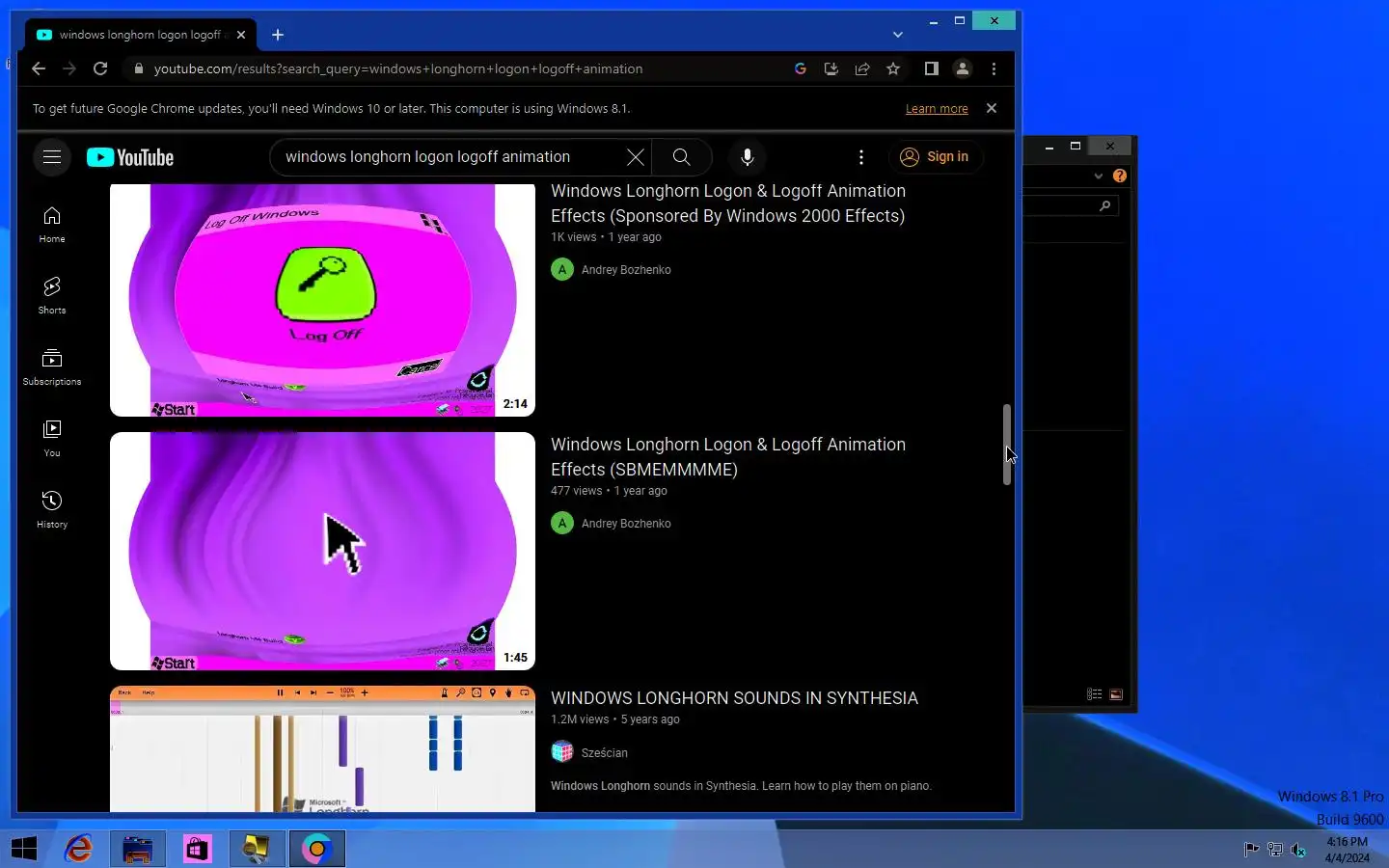Click the YouTube search magnifier button
Viewport: 1389px width, 868px height.
click(681, 157)
